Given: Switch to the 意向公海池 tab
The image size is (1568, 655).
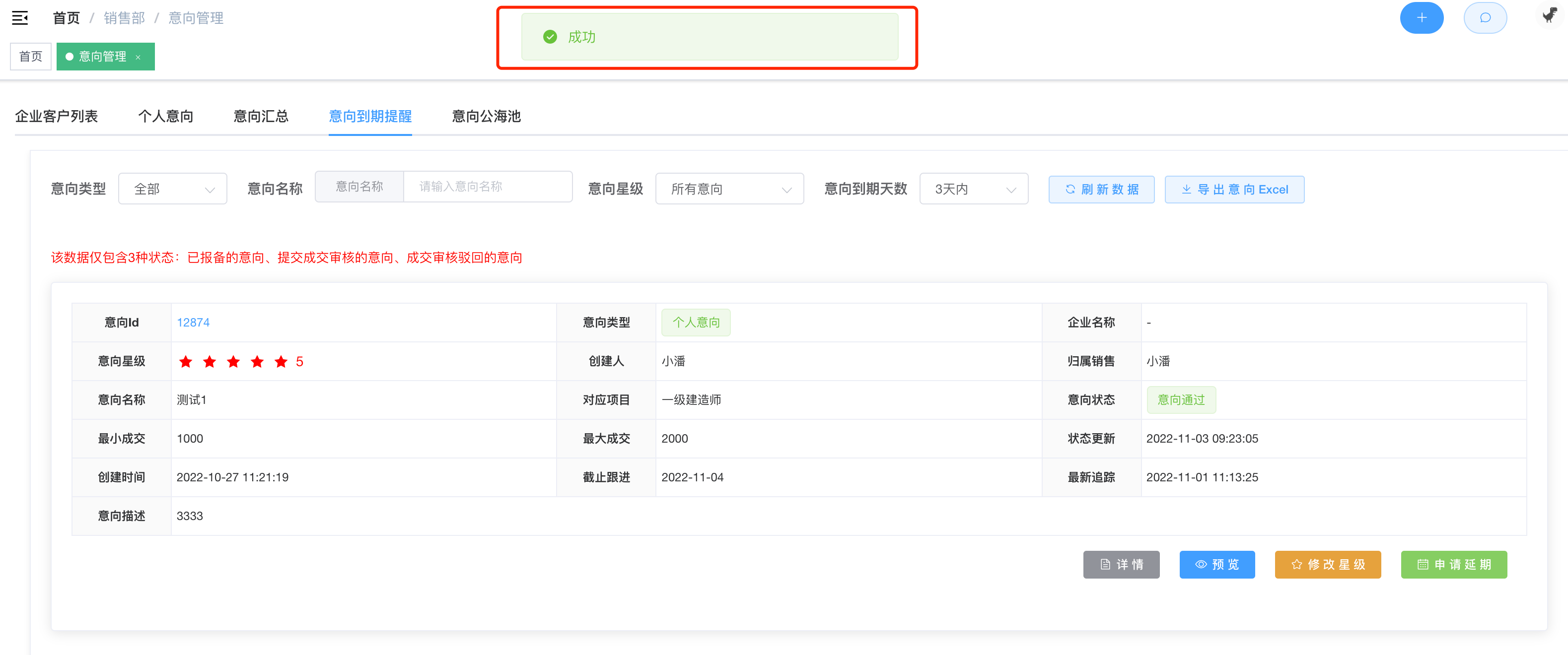Looking at the screenshot, I should [486, 116].
